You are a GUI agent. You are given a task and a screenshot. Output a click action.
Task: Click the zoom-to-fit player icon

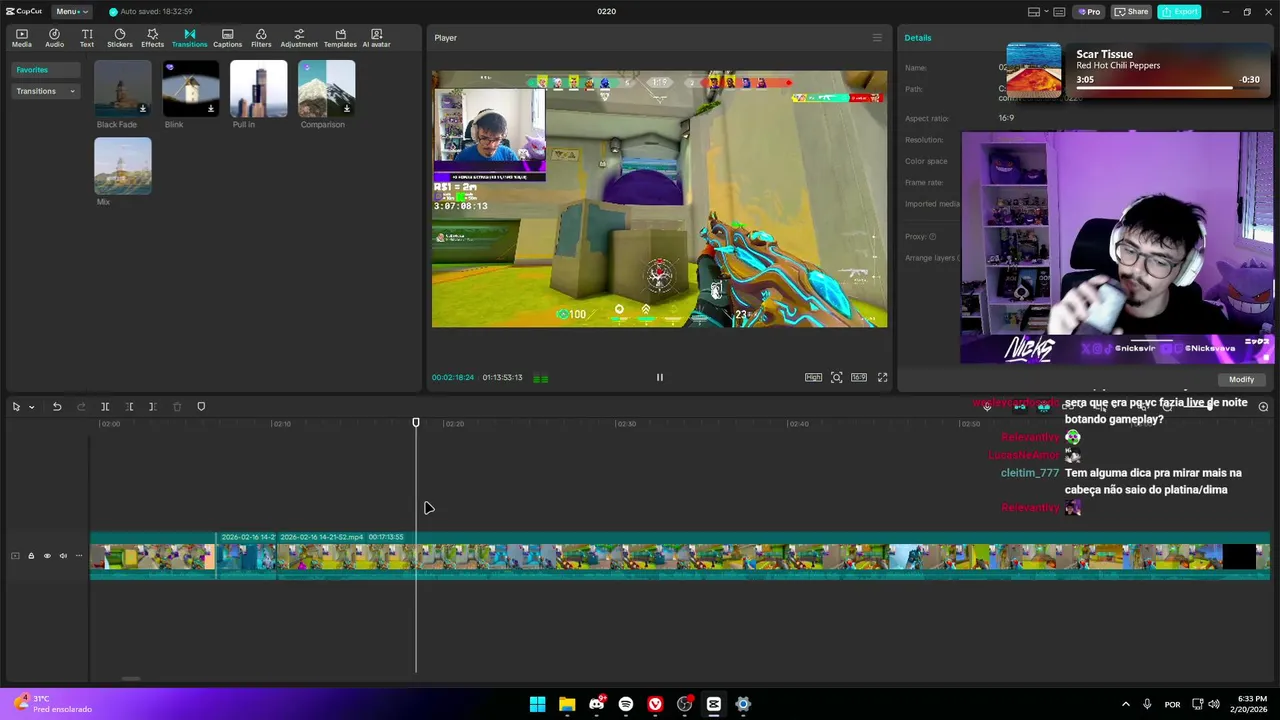coord(836,377)
